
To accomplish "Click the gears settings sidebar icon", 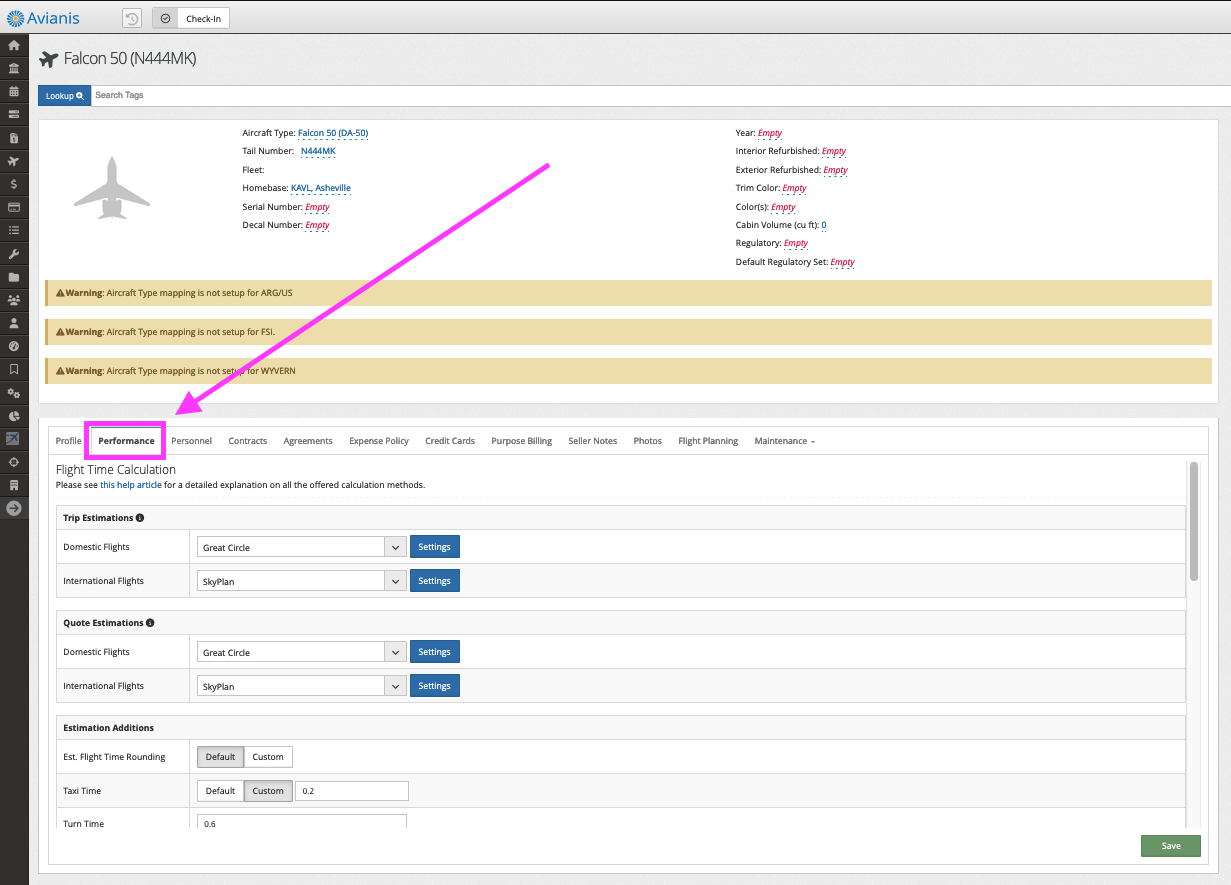I will (x=14, y=393).
